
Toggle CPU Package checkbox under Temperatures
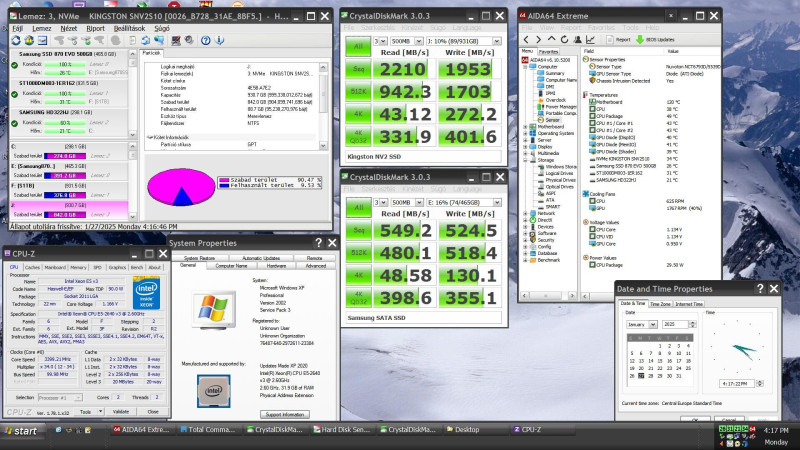click(593, 116)
